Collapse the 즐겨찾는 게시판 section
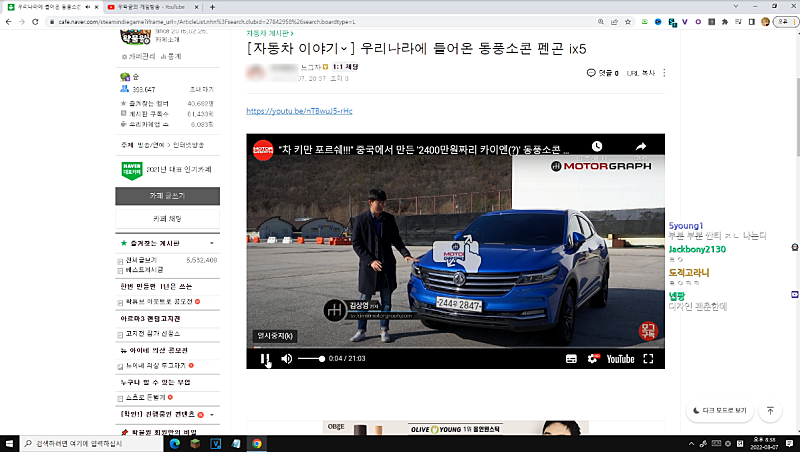Screen dimensions: 800x452 [212, 243]
